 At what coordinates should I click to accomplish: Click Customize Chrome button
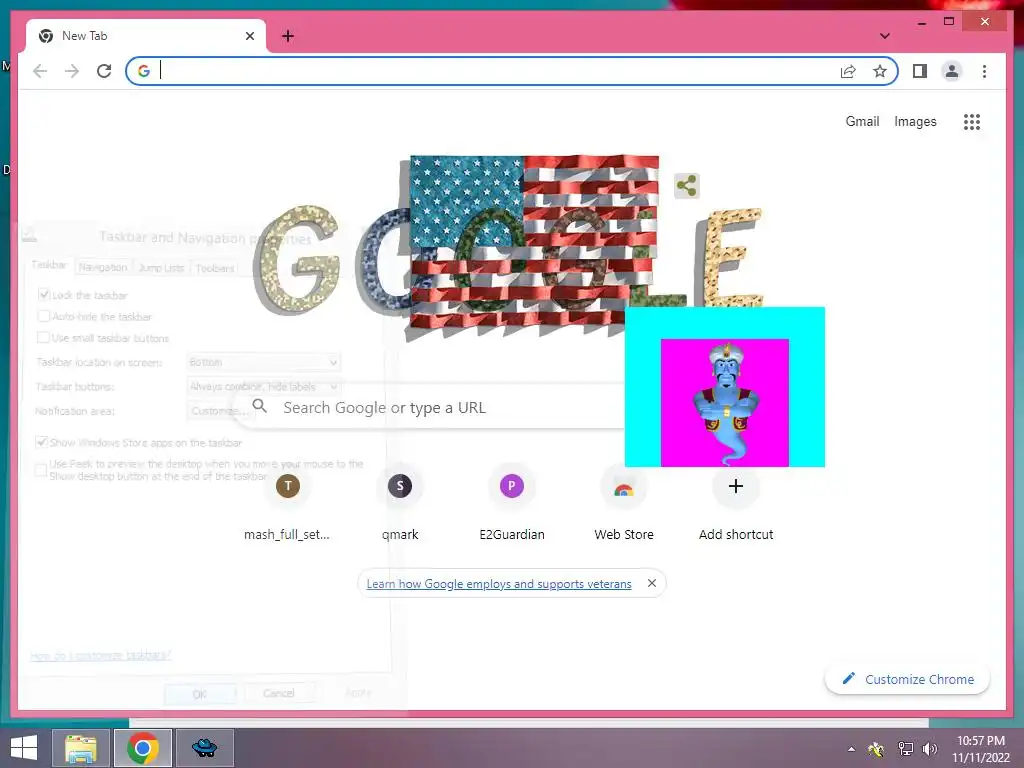coord(907,679)
